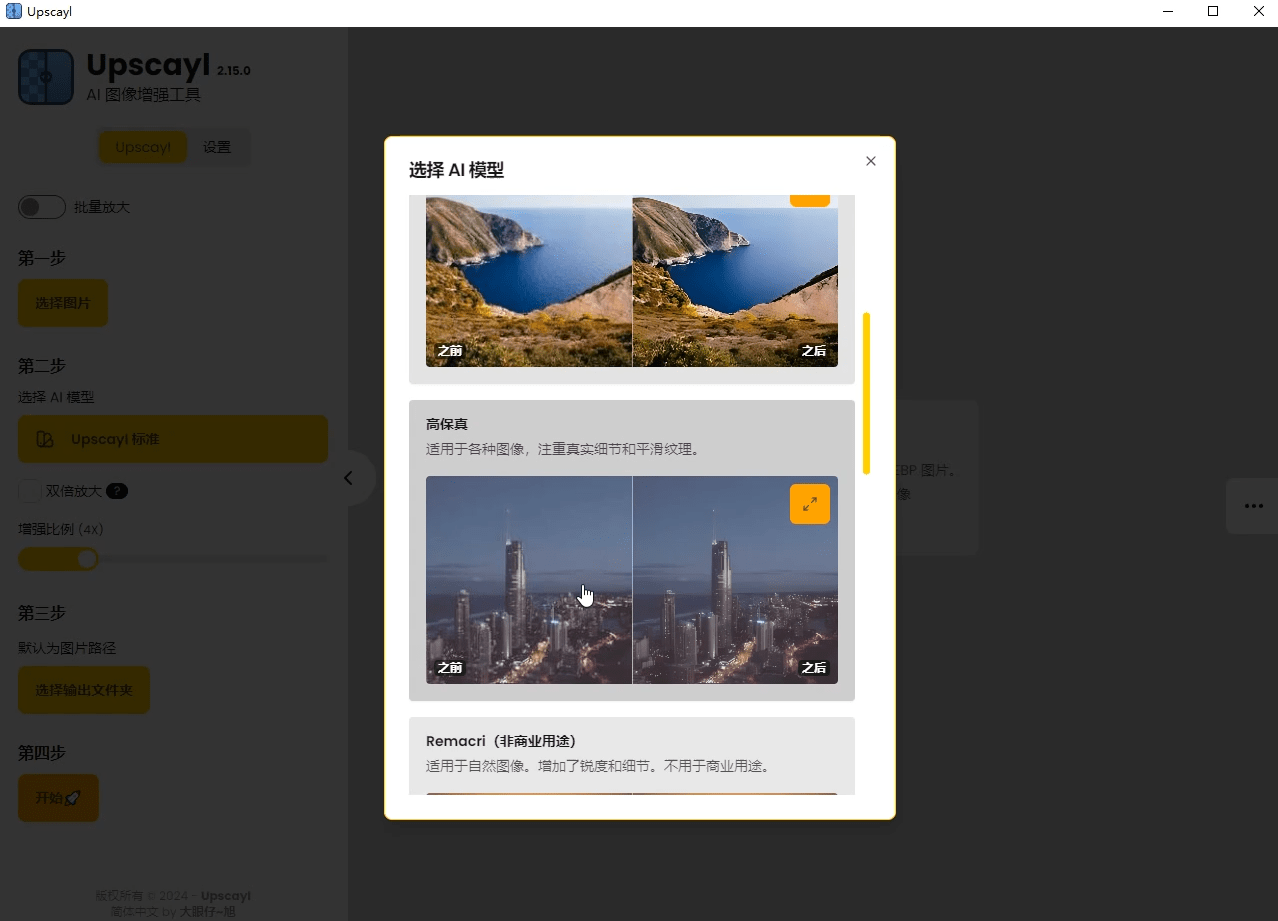Enable the 批量放大 toggle
The height and width of the screenshot is (921, 1278).
click(41, 206)
